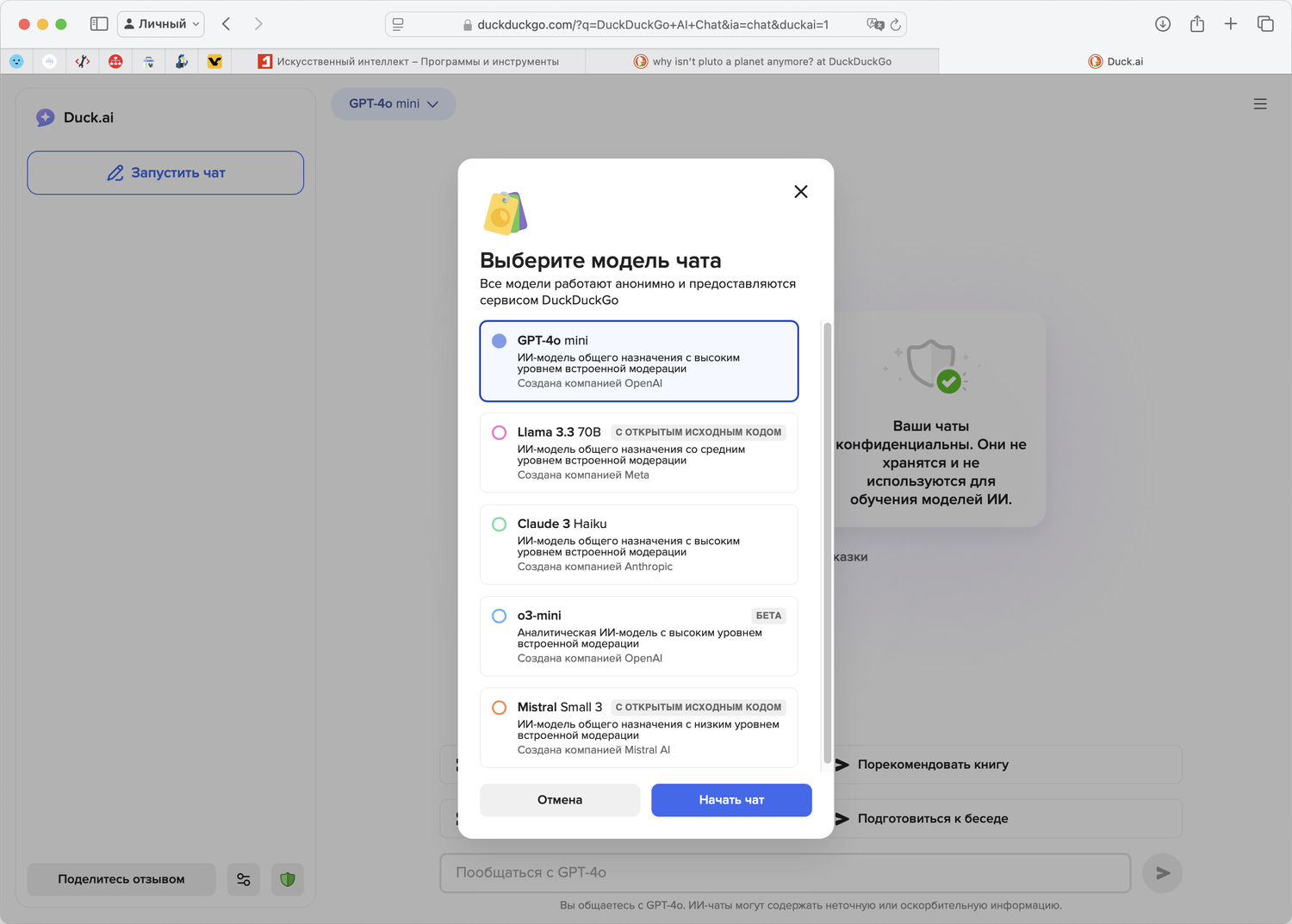Image resolution: width=1292 pixels, height=924 pixels.
Task: Click the Начать чат button
Action: point(731,800)
